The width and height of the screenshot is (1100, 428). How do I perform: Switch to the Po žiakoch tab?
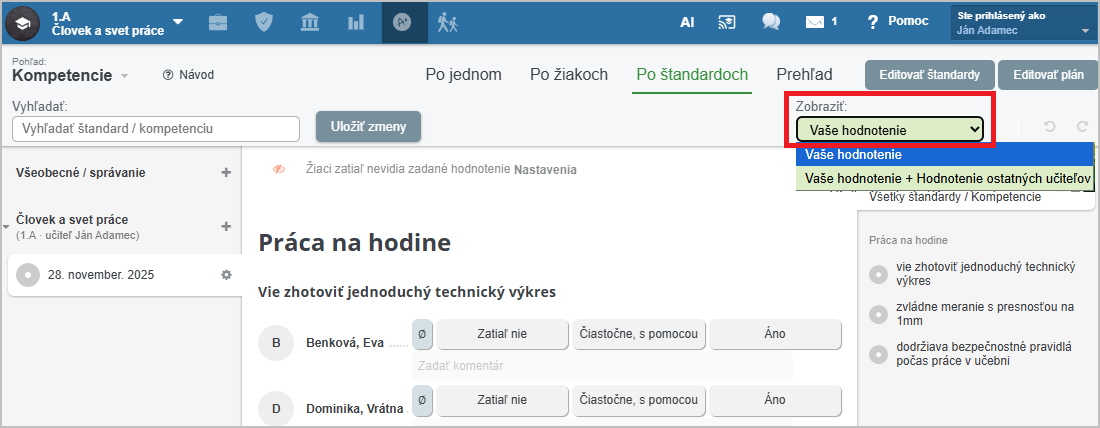569,74
